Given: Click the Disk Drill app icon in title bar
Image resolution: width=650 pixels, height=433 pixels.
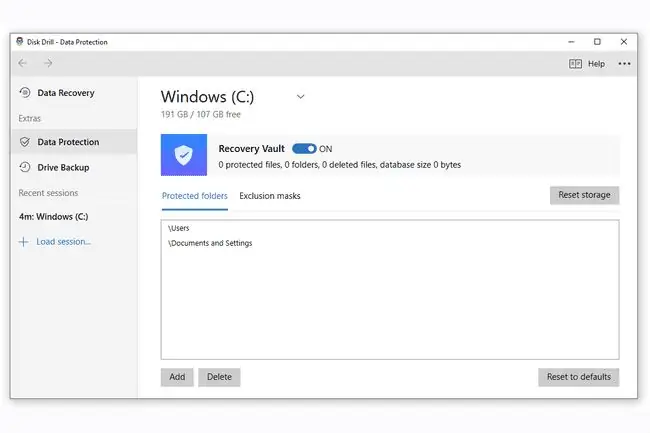Looking at the screenshot, I should 19,41.
